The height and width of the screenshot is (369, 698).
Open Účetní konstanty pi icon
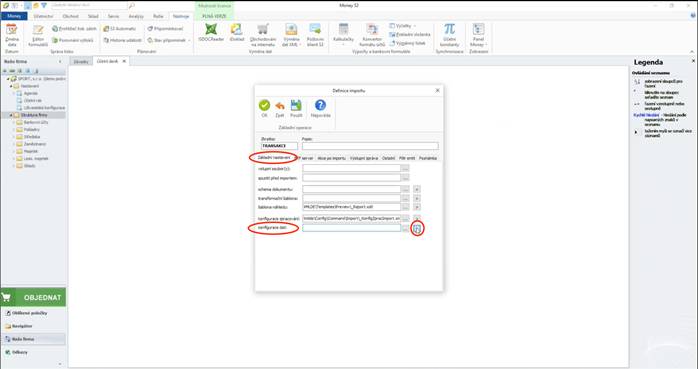click(449, 29)
